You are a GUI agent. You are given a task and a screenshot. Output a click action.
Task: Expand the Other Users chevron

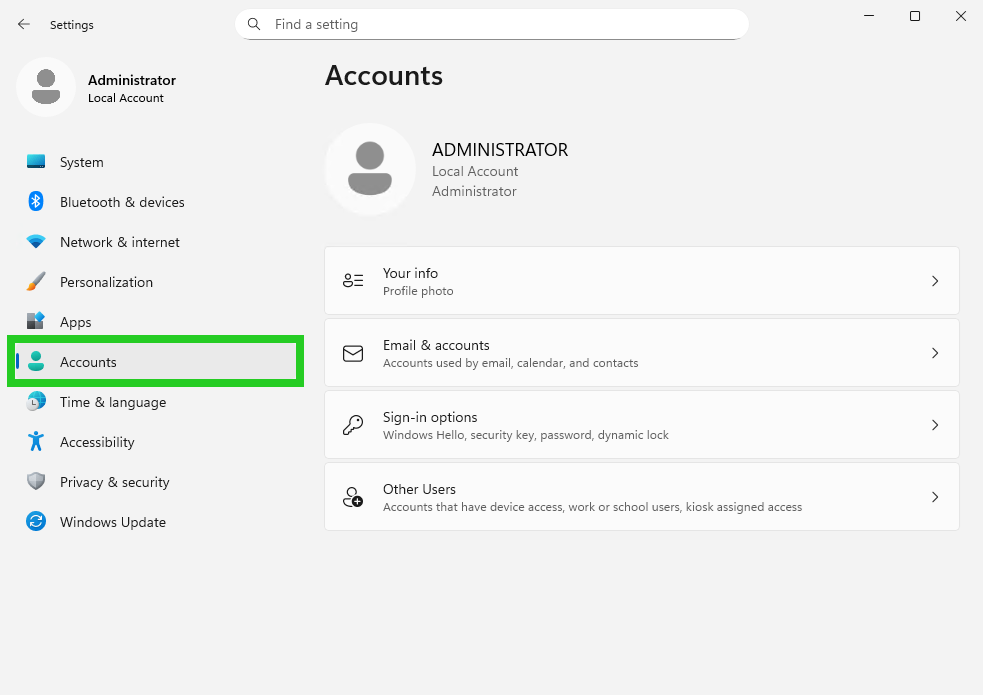tap(935, 496)
